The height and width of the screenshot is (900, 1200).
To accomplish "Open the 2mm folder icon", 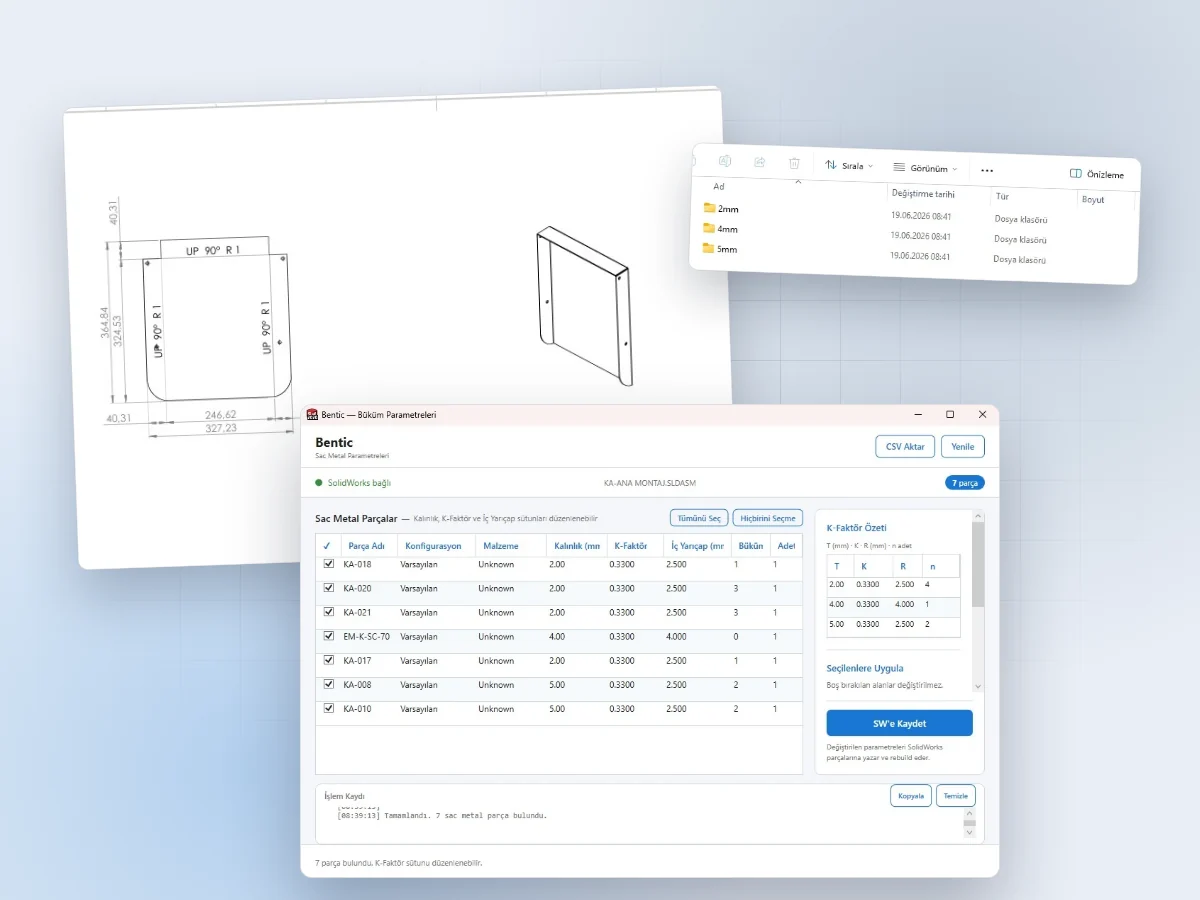I will pyautogui.click(x=709, y=208).
